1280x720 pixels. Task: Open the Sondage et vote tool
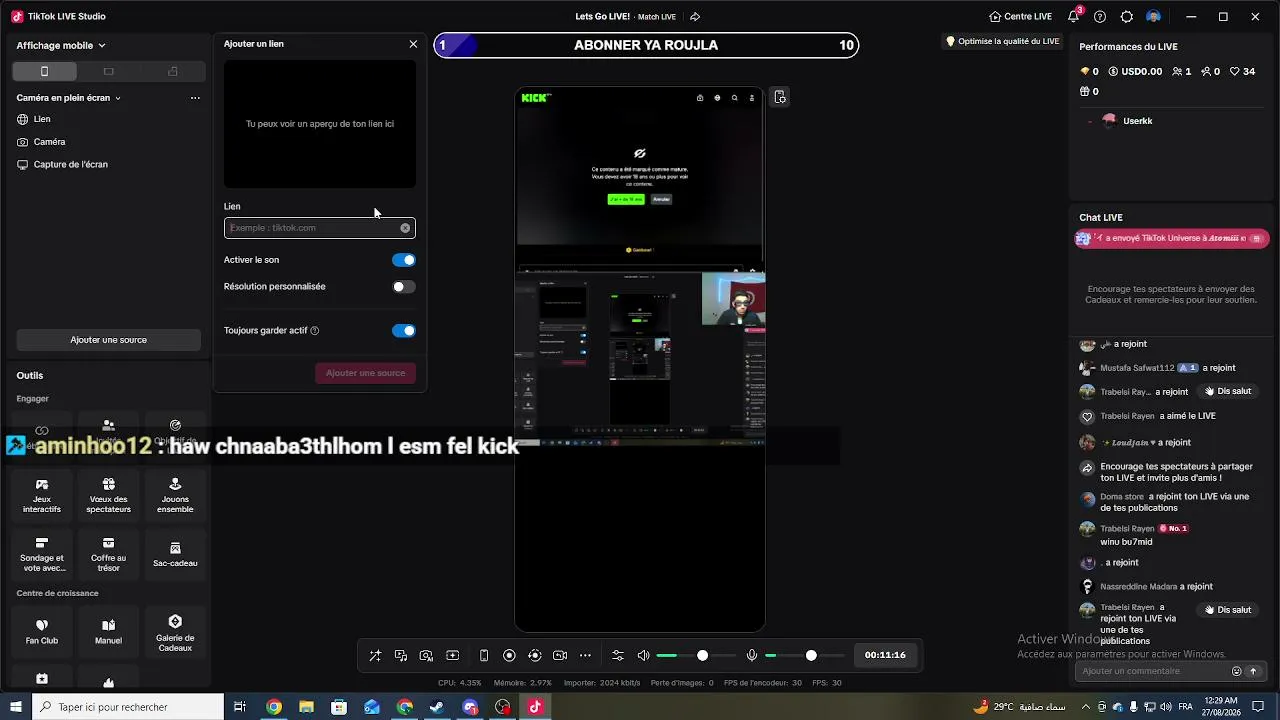pos(42,556)
